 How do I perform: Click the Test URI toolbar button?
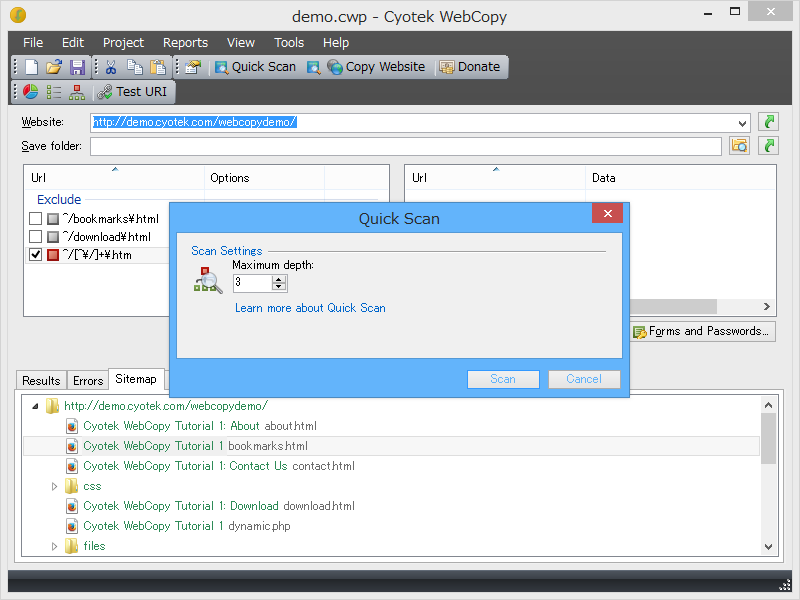click(132, 92)
